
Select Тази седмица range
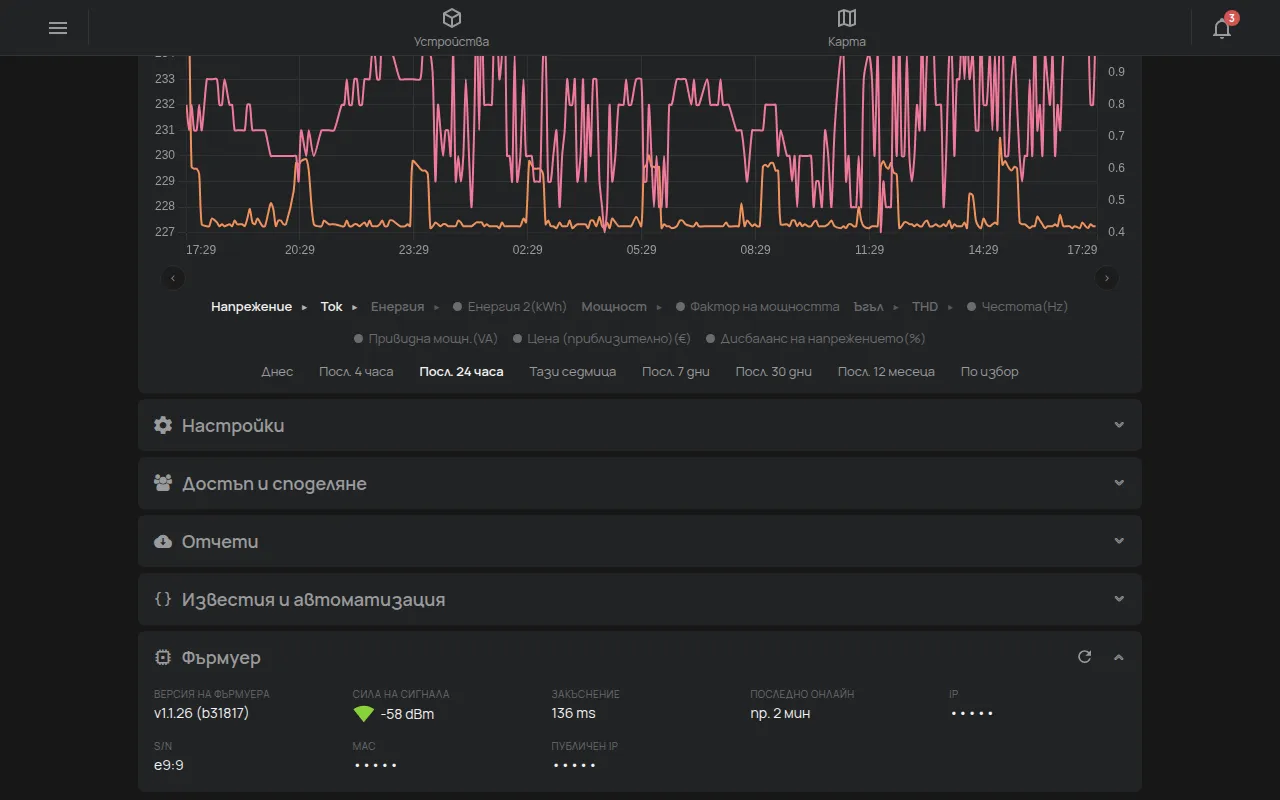(572, 372)
